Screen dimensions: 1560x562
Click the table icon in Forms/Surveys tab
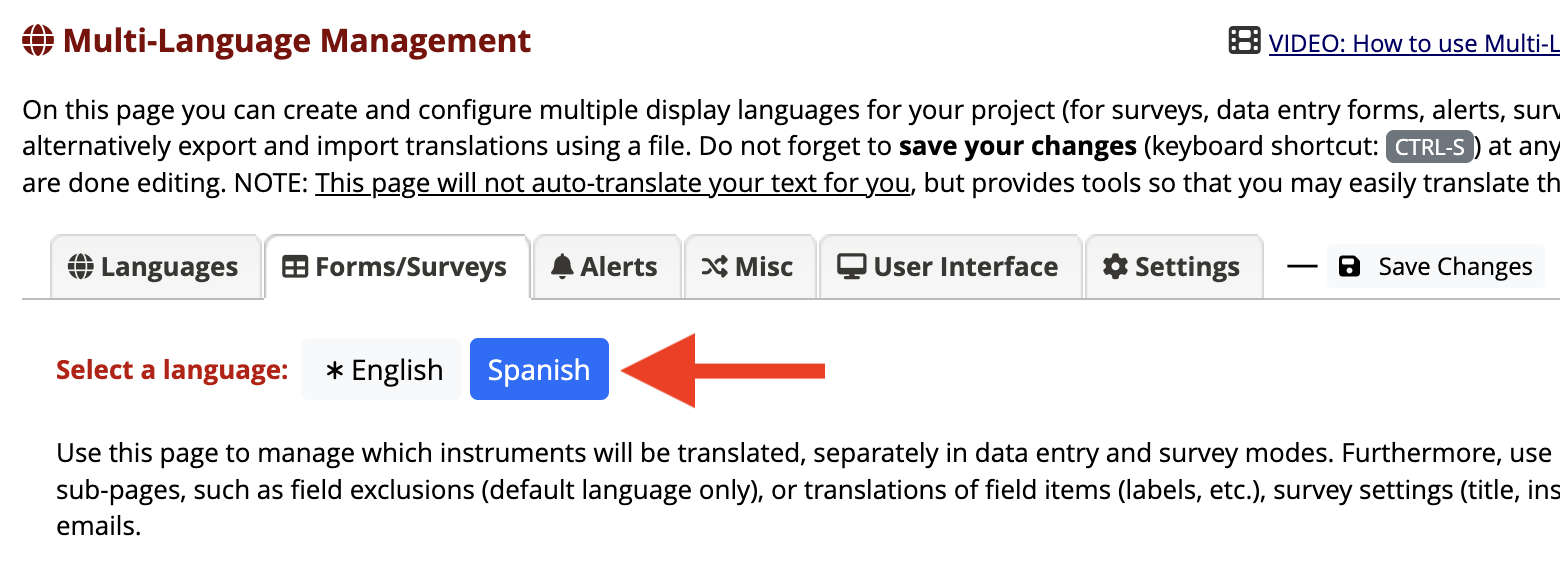295,267
